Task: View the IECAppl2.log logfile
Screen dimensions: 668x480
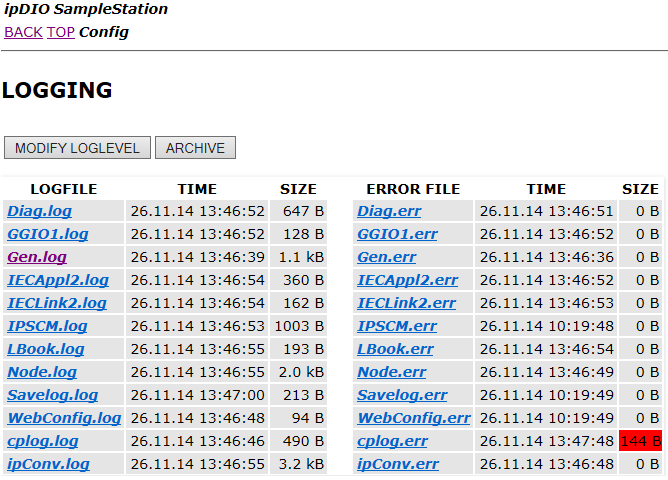Action: point(58,280)
